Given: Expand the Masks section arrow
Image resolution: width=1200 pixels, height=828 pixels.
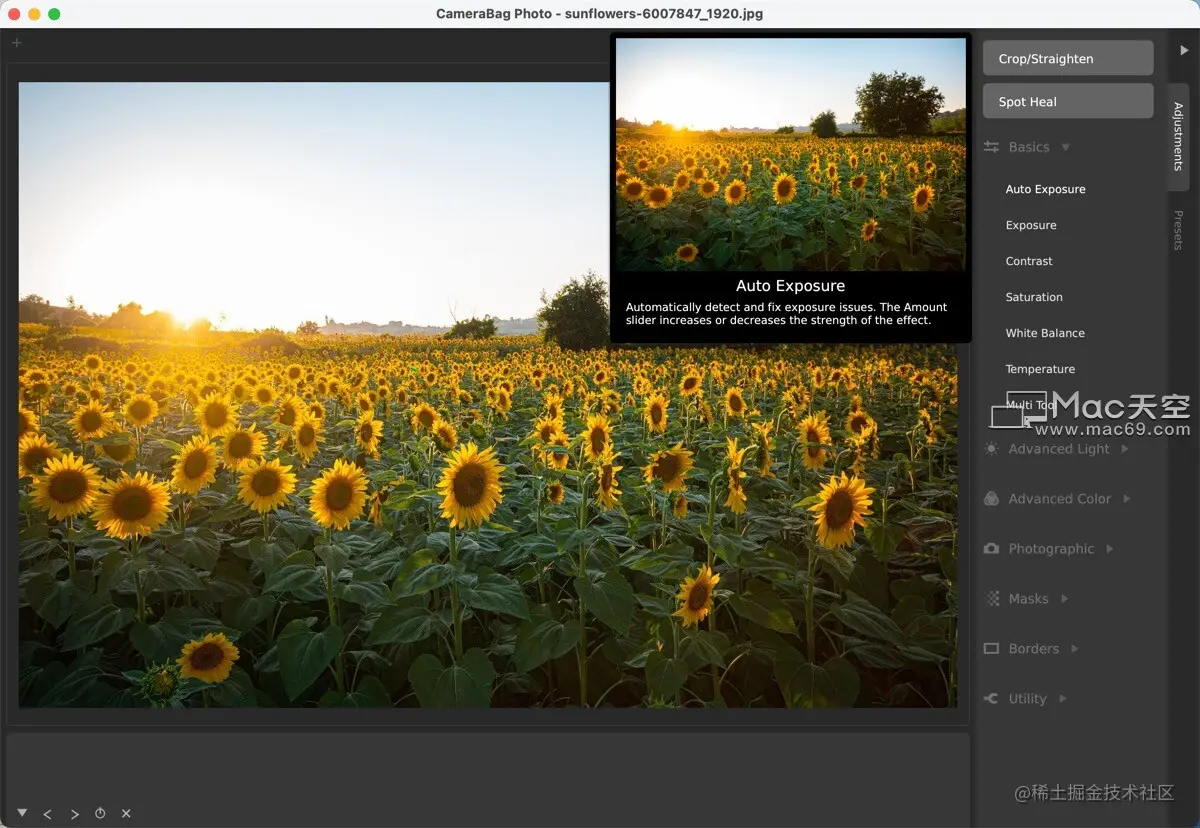Looking at the screenshot, I should point(1064,599).
